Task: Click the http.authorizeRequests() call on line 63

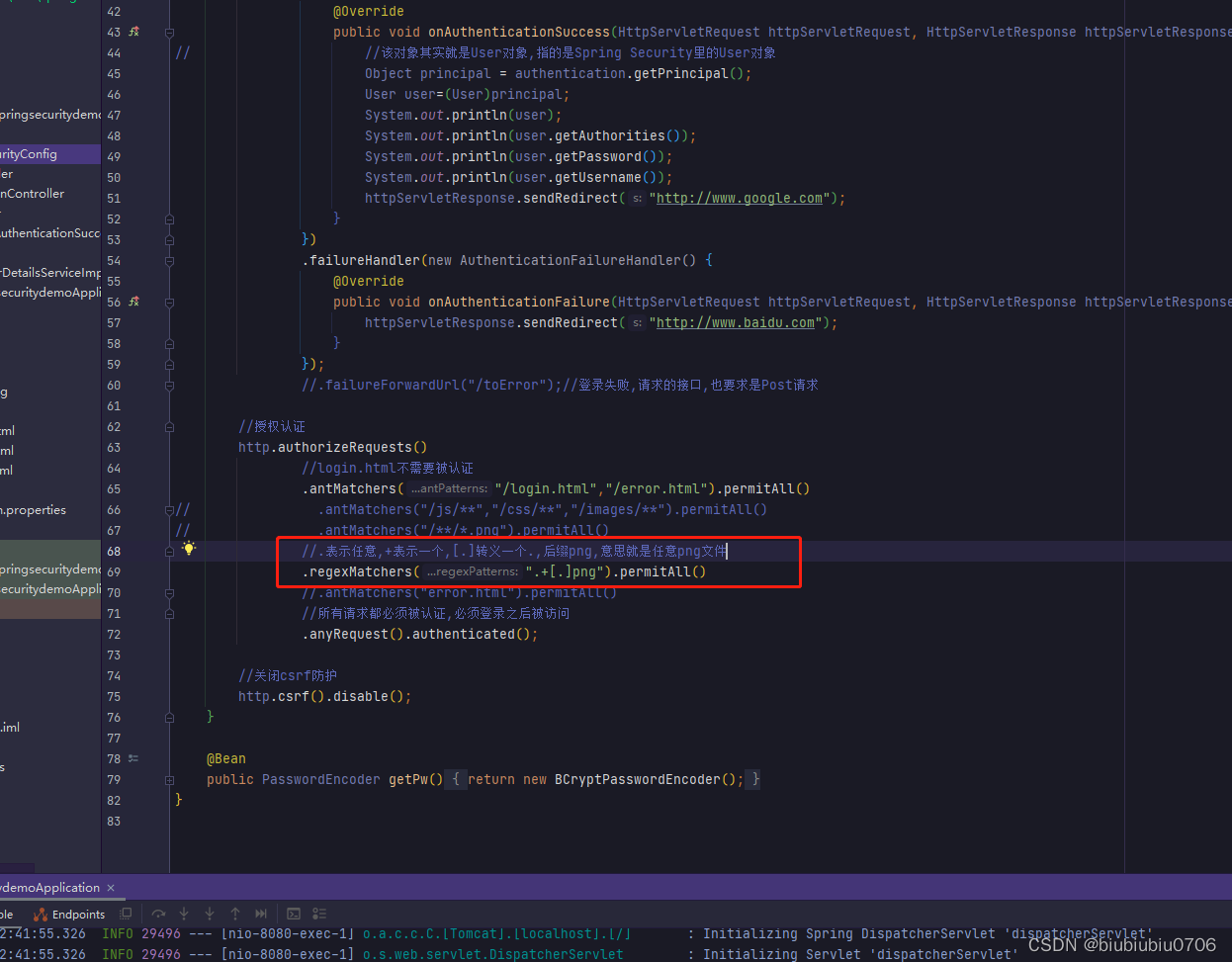Action: [x=333, y=447]
